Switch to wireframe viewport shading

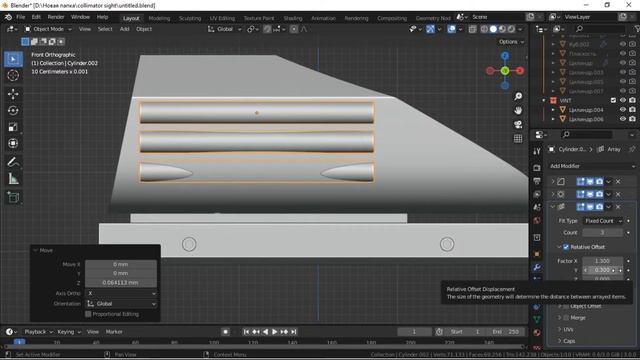(484, 29)
